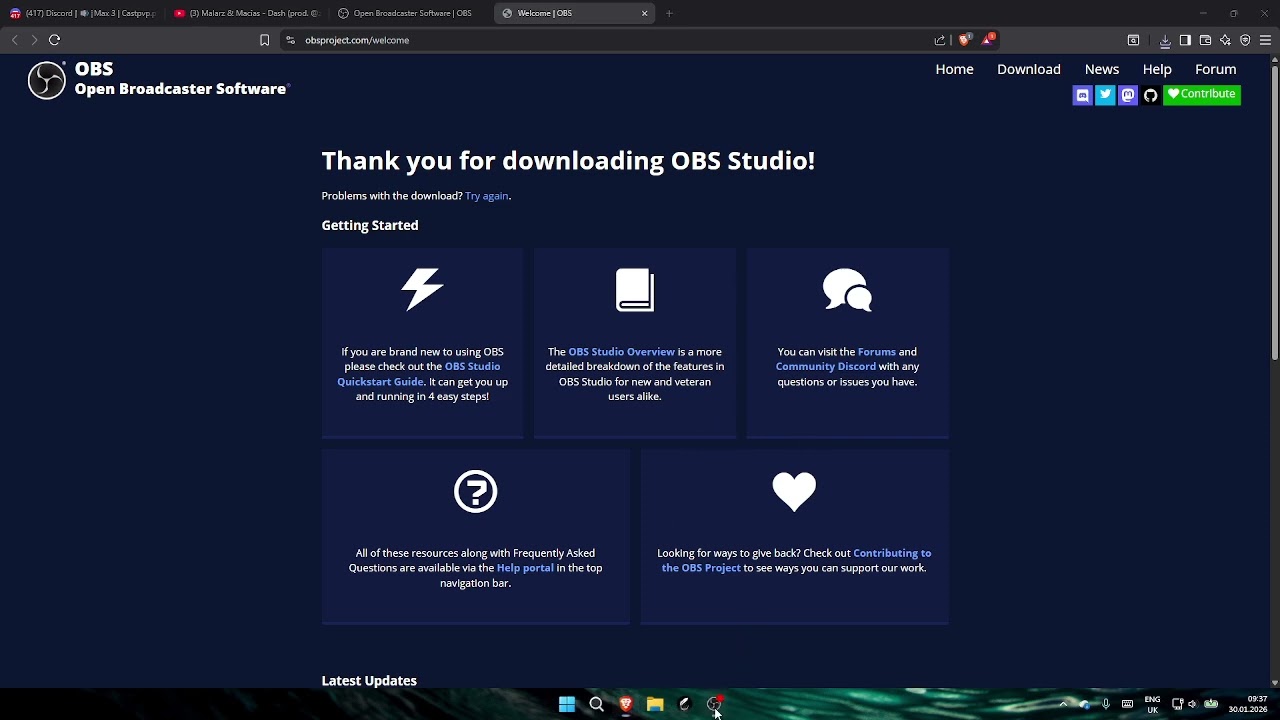1280x720 pixels.
Task: Open the OBS Studio Overview link
Action: pyautogui.click(x=621, y=352)
